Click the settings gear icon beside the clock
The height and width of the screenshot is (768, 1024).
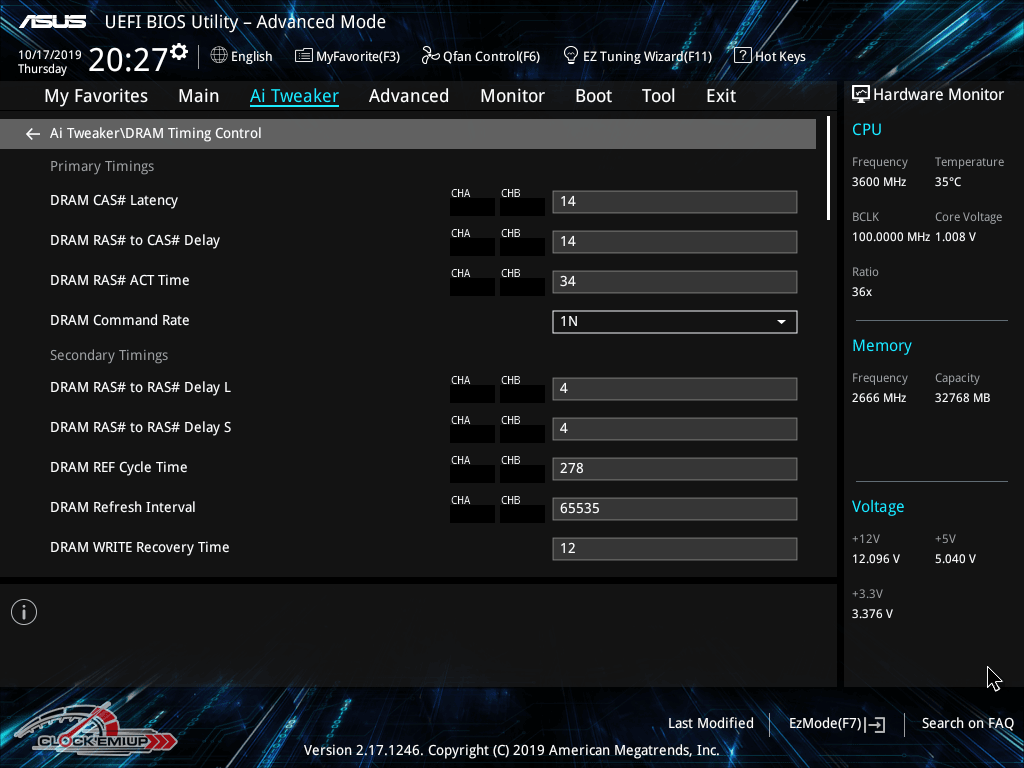(179, 51)
